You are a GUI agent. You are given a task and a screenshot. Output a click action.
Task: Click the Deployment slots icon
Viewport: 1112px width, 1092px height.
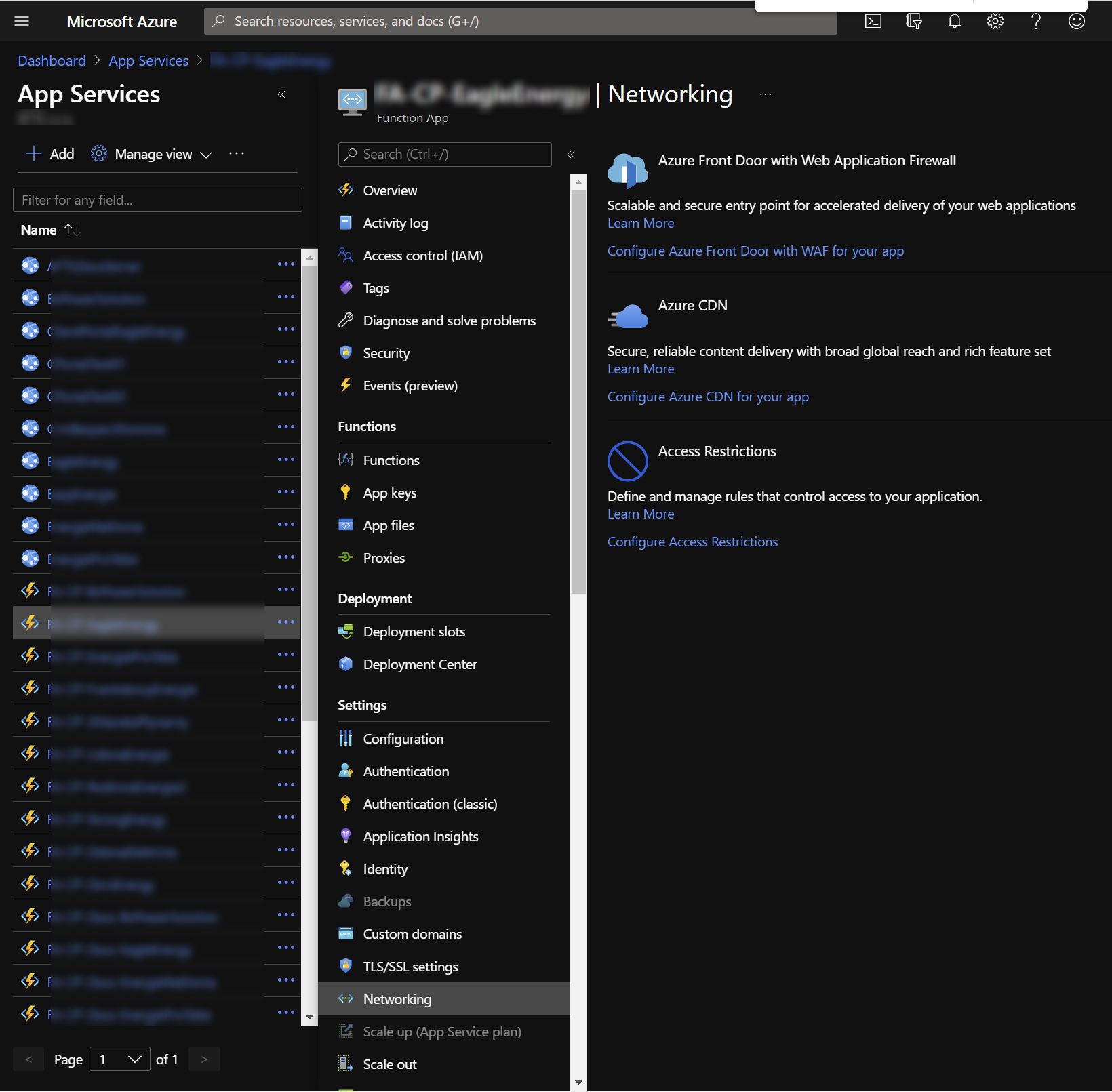(x=346, y=631)
